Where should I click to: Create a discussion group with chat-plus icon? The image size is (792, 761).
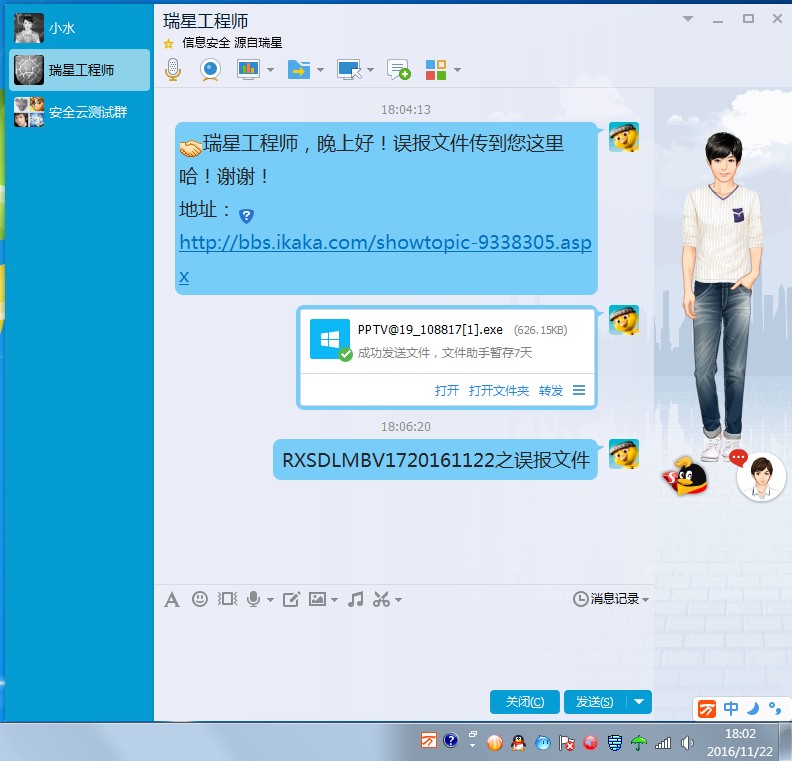[x=399, y=70]
